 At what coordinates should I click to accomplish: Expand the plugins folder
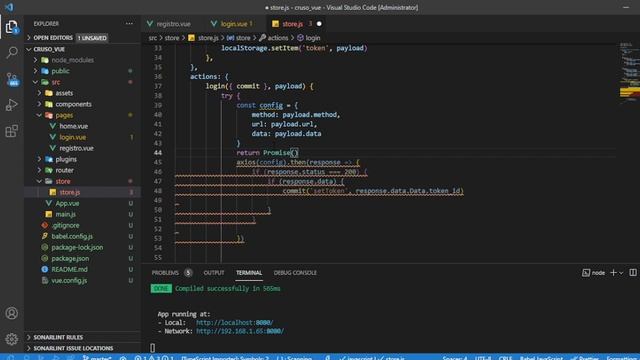[x=66, y=159]
